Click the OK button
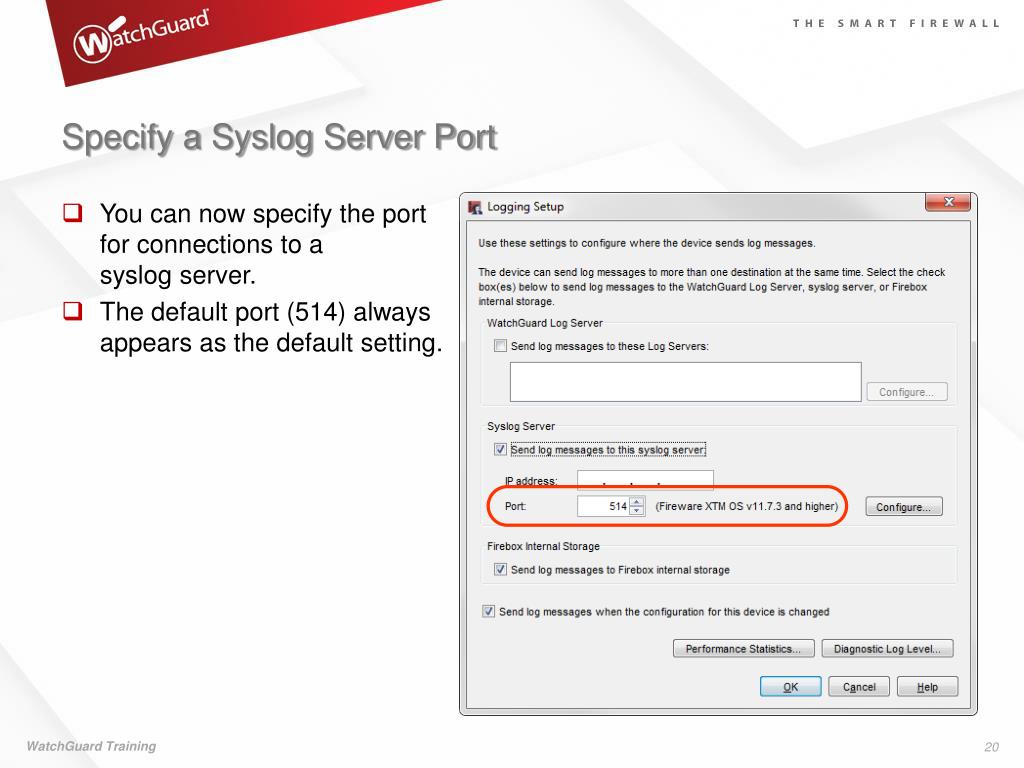Viewport: 1024px width, 768px height. (790, 686)
